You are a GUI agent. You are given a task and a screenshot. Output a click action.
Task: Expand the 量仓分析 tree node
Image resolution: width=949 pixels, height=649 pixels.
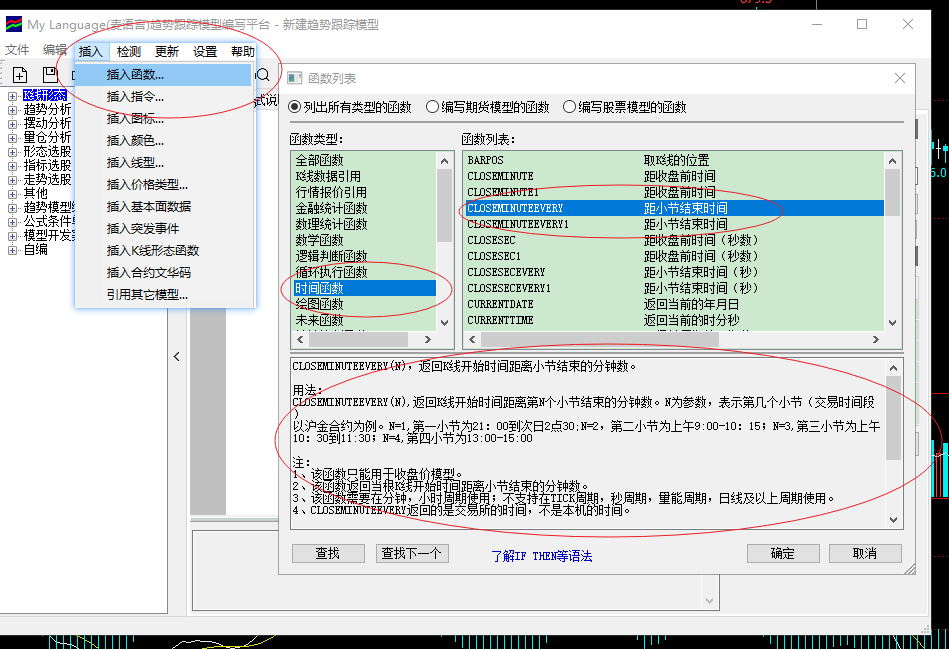[12, 137]
